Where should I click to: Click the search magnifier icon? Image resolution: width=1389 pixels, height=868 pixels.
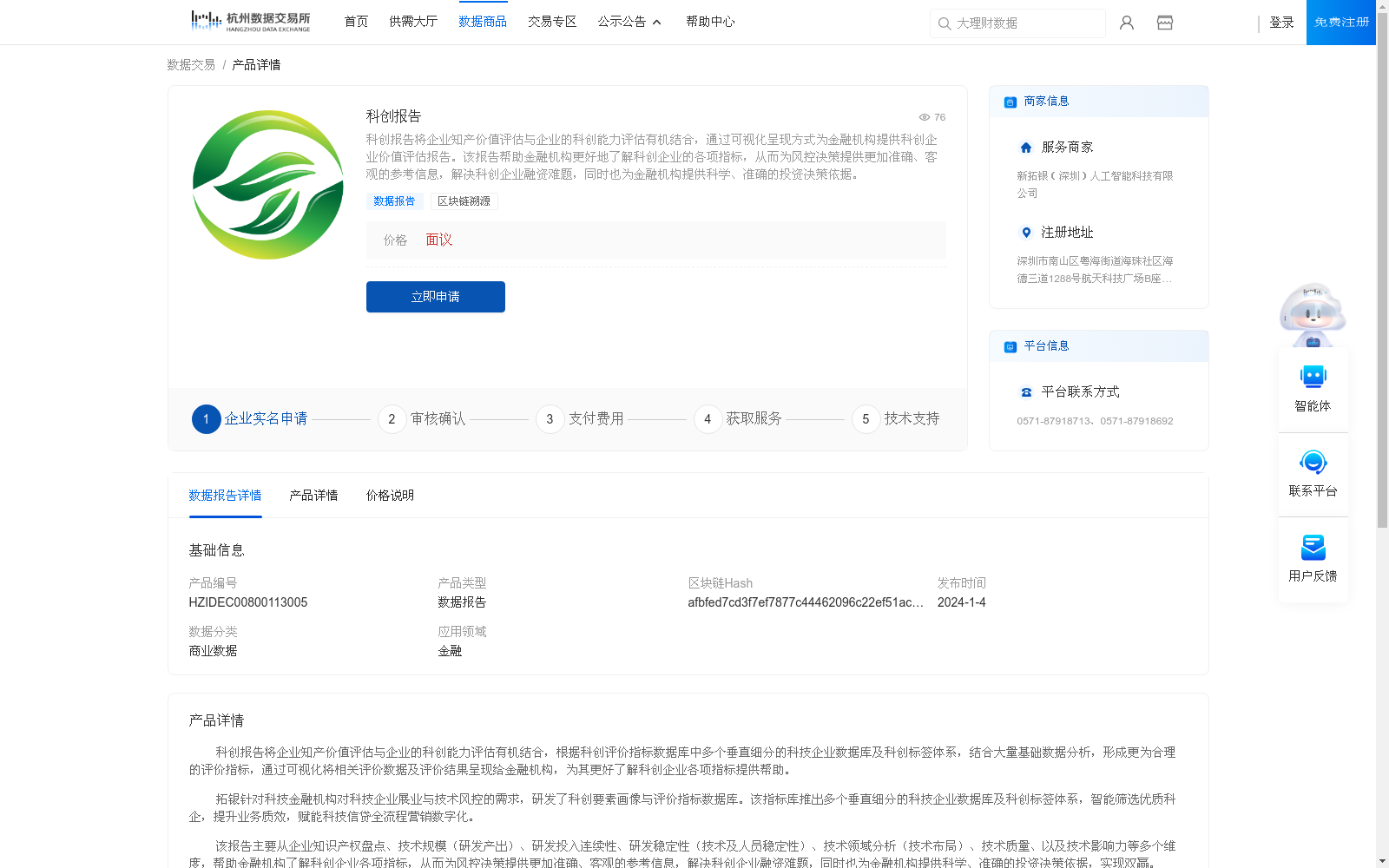point(945,23)
